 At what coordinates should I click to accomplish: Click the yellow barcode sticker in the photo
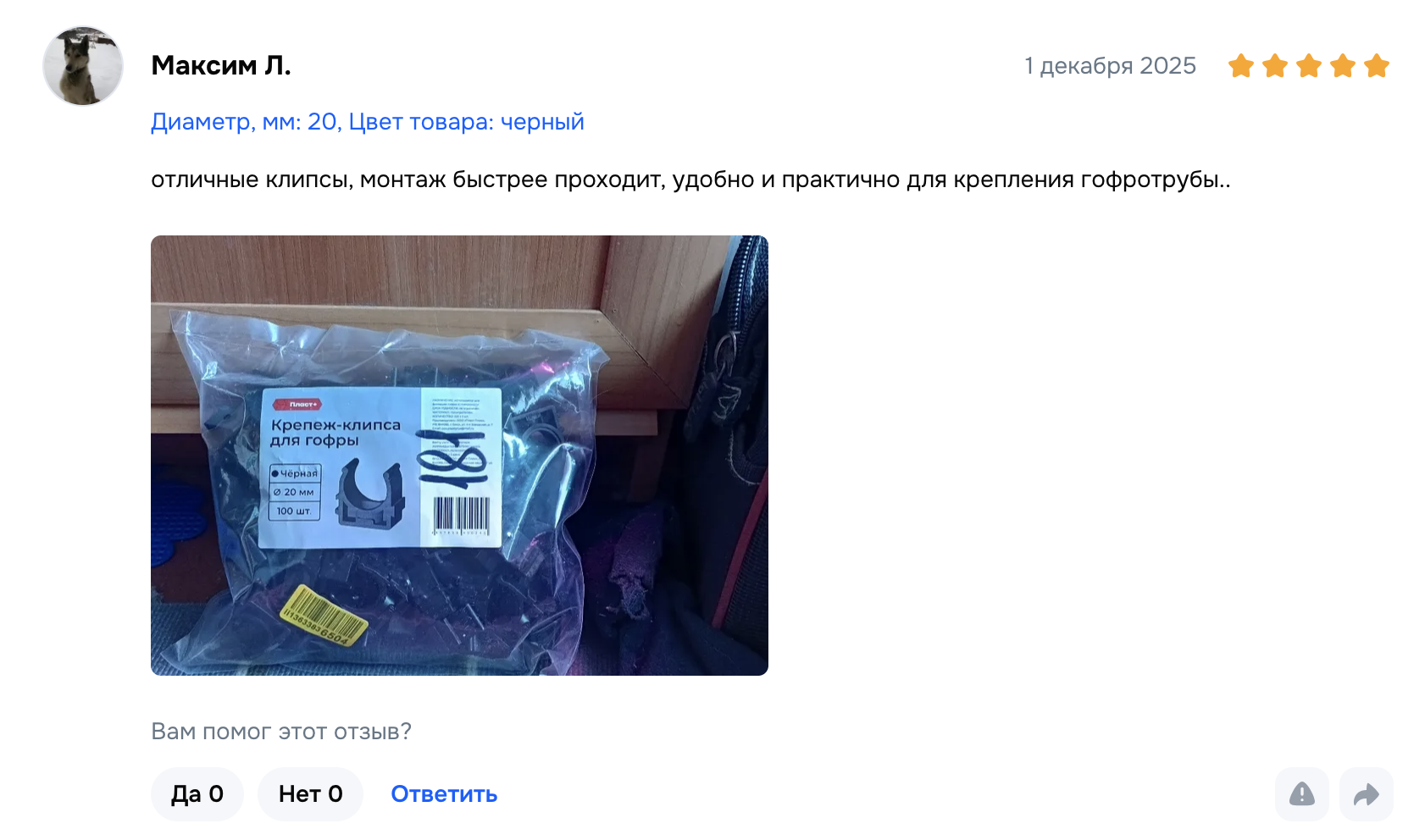pyautogui.click(x=324, y=616)
